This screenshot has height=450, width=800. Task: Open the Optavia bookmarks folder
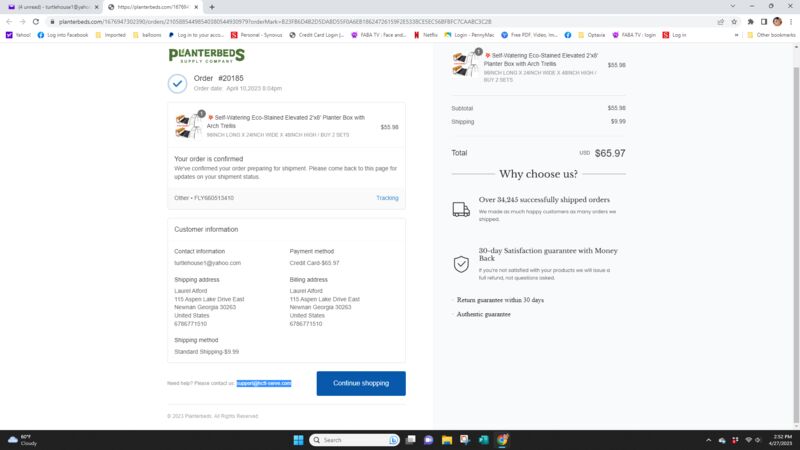coord(591,35)
